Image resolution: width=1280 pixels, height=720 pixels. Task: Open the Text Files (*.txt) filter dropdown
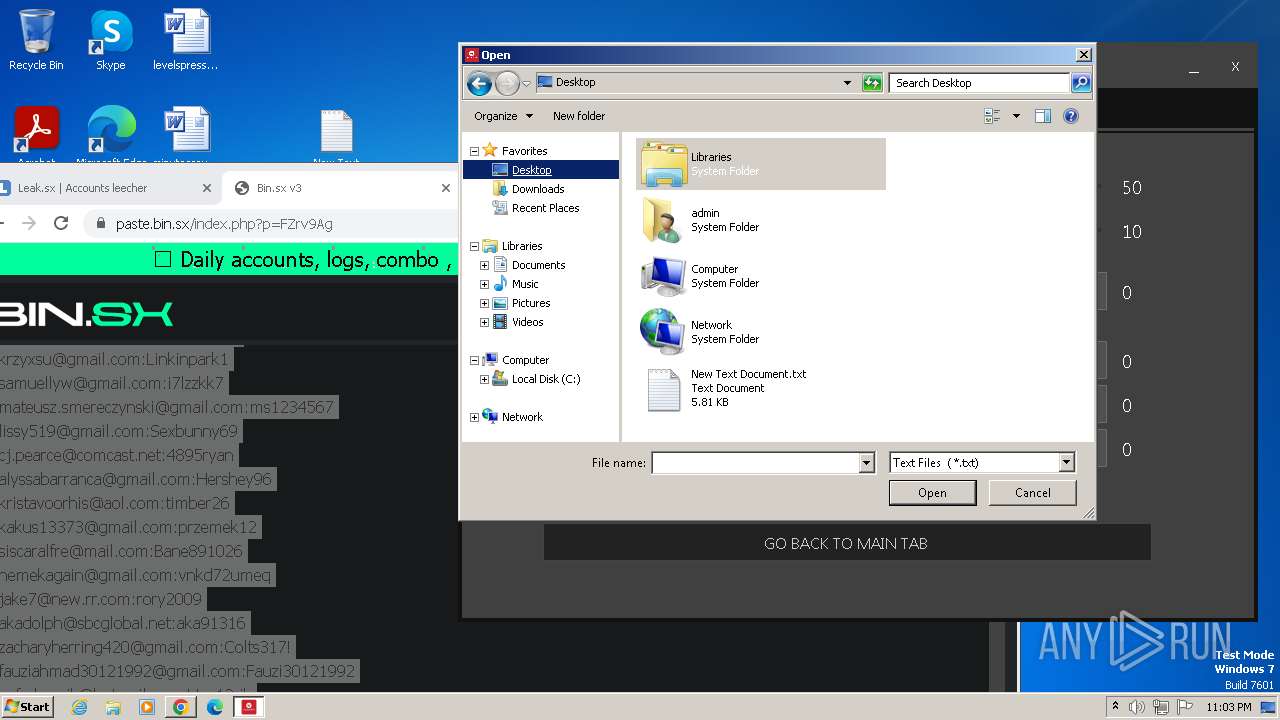coord(1066,462)
